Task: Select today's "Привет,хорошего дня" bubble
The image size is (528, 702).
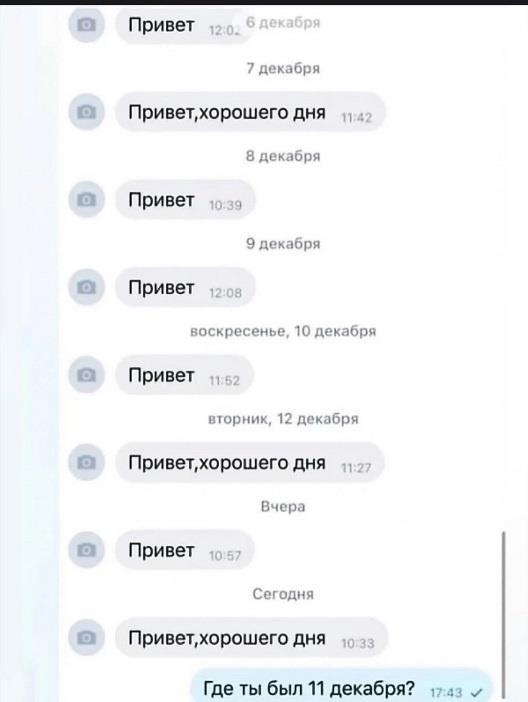Action: [x=251, y=638]
